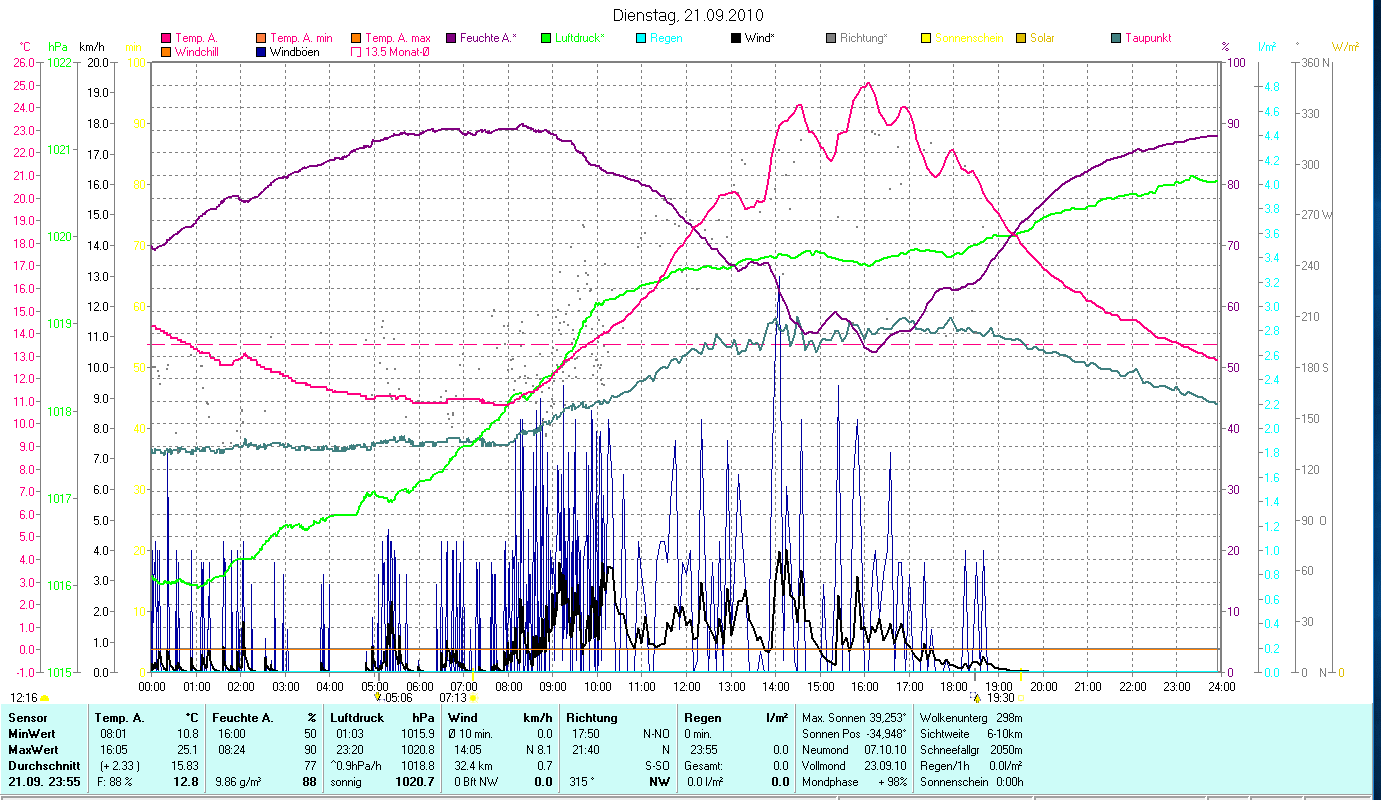1381x800 pixels.
Task: Click the black Wind* legend square
Action: (x=736, y=38)
